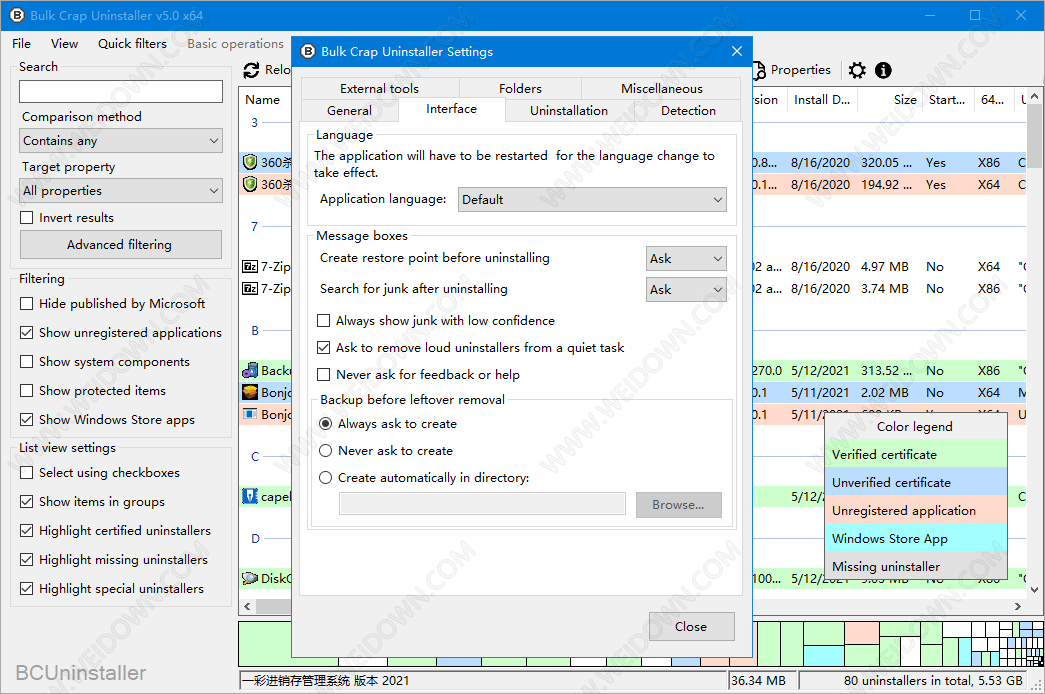Switch to the Detection tab

click(x=688, y=111)
